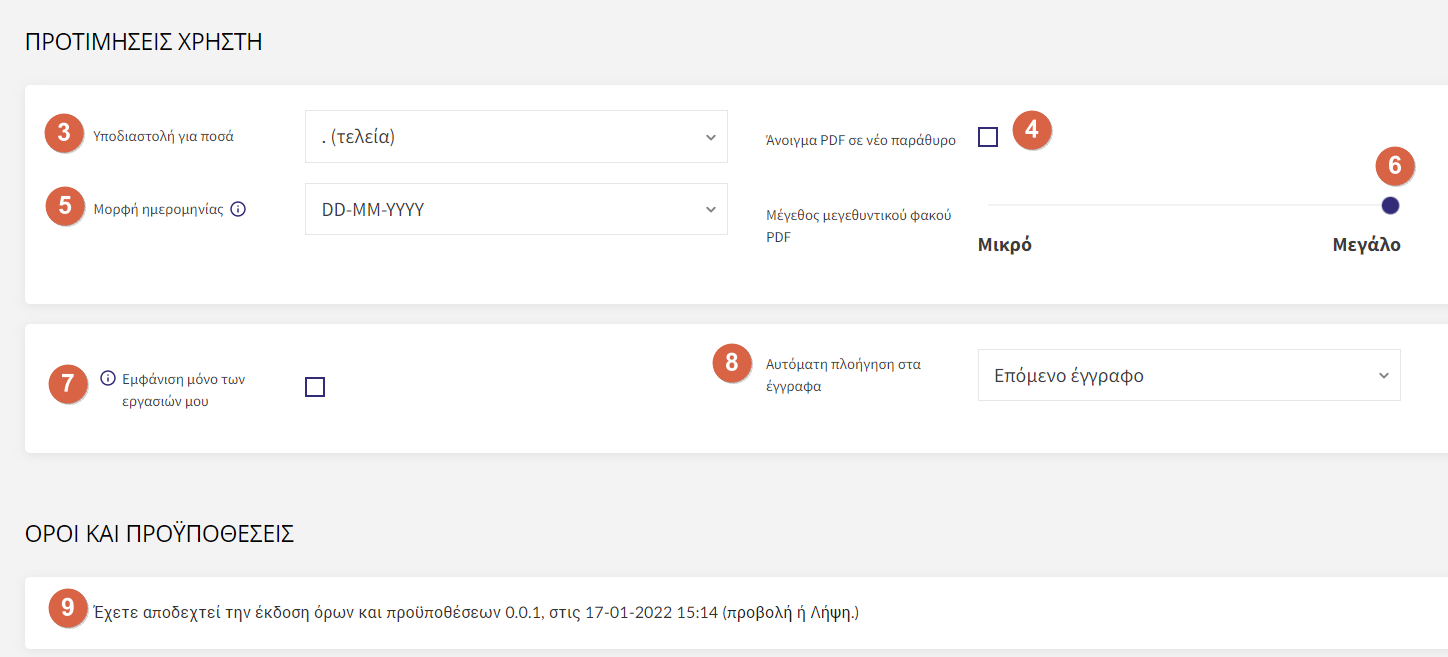The image size is (1448, 657).
Task: Click the PDF magnifier size slider handle
Action: click(1390, 206)
